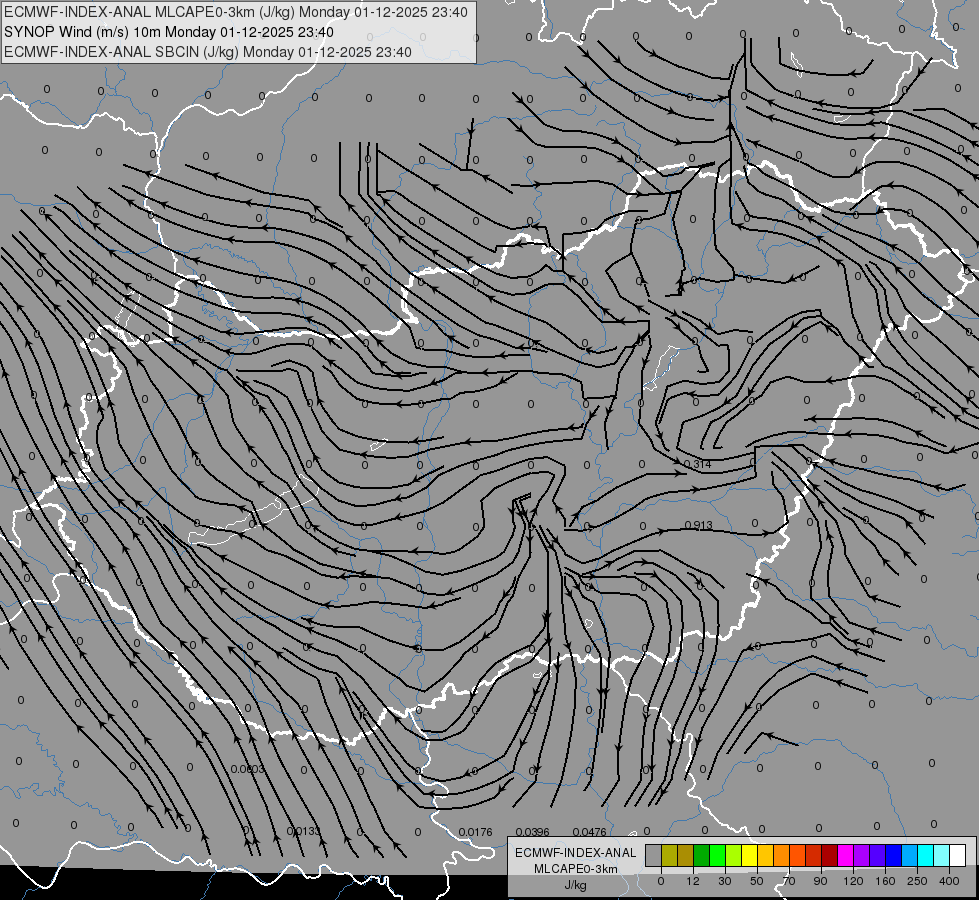The height and width of the screenshot is (900, 979).
Task: Select the amber legend swatch
Action: pyautogui.click(x=765, y=856)
